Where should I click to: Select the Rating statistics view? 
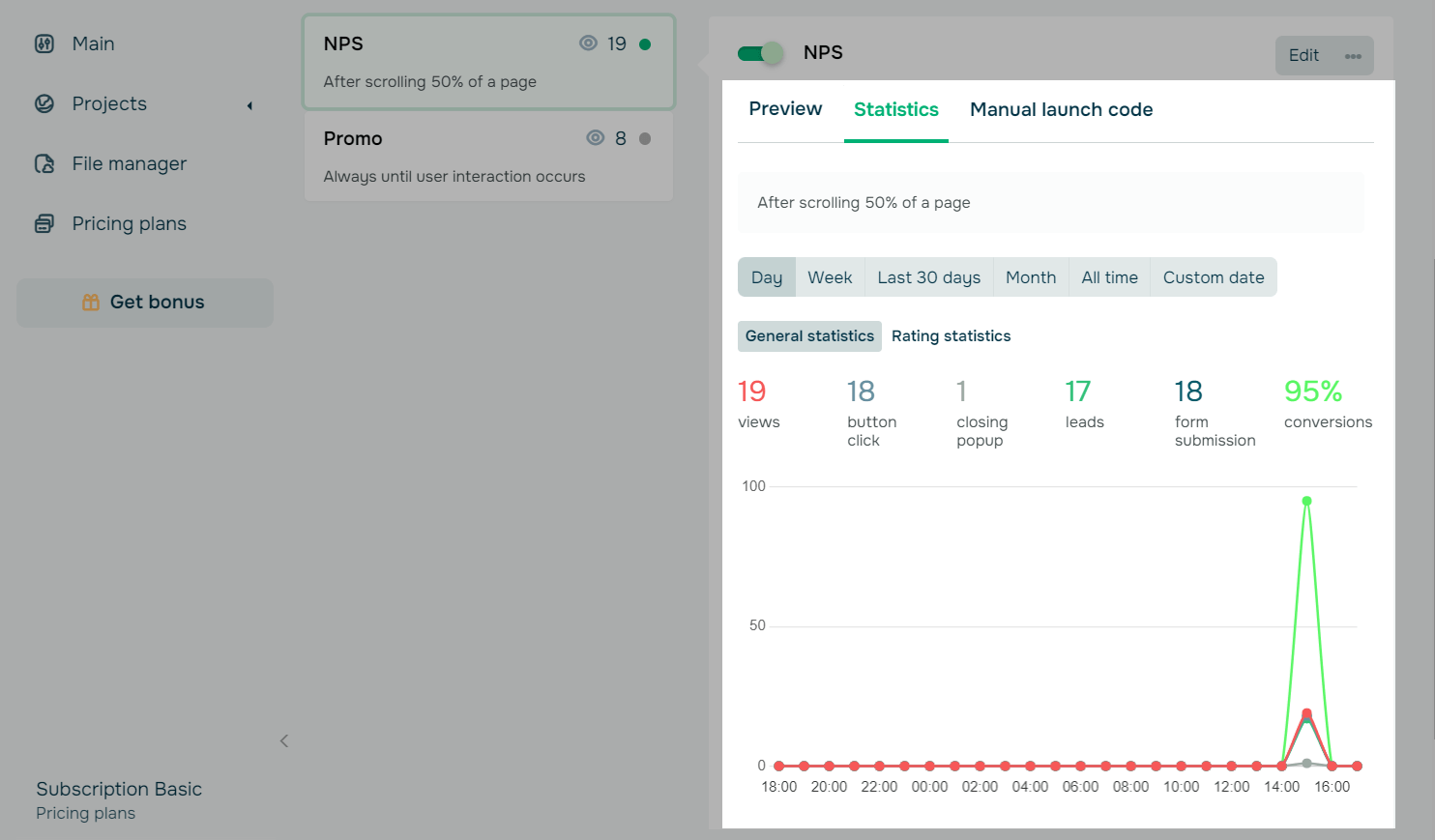(x=951, y=335)
